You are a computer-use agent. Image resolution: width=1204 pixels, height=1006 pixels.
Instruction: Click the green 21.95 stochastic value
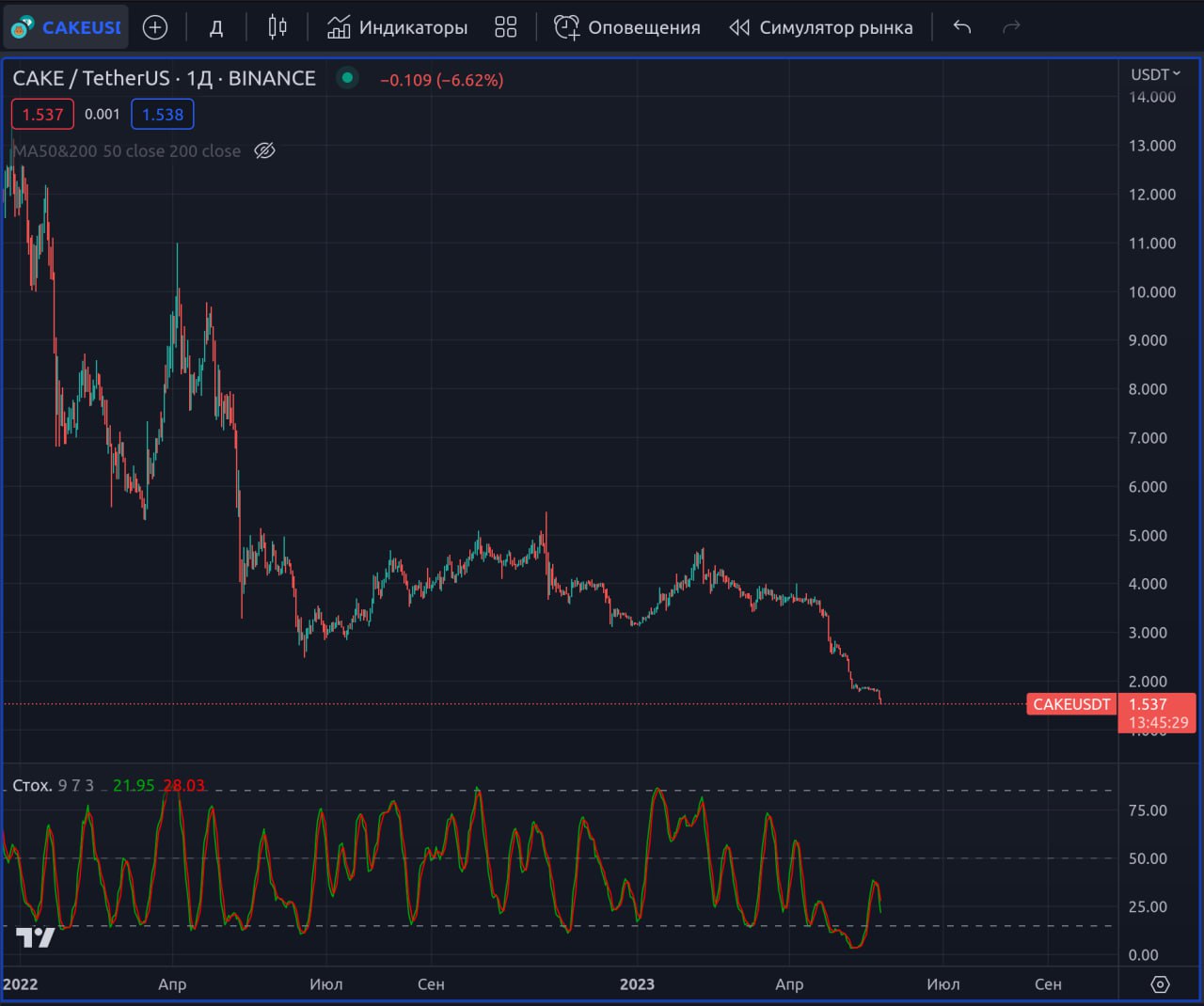click(134, 785)
